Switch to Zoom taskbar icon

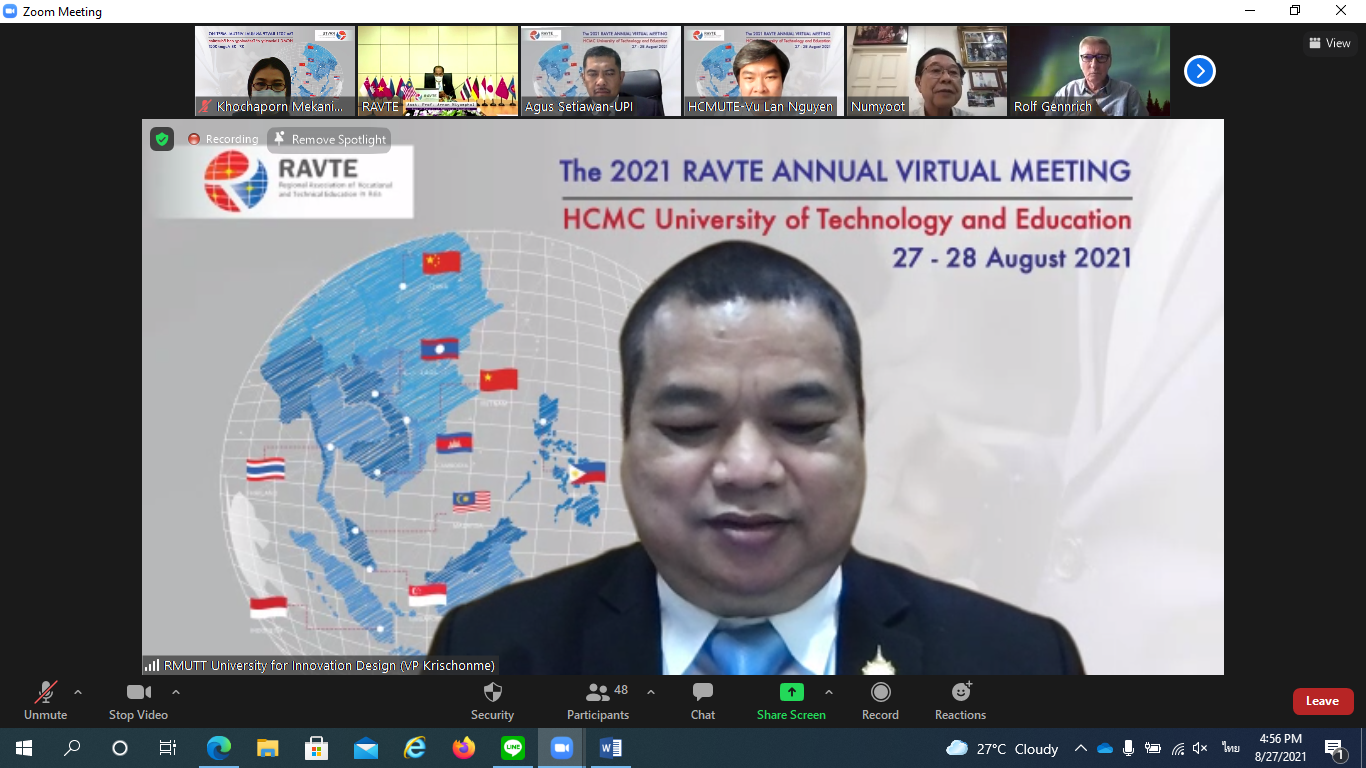(562, 748)
